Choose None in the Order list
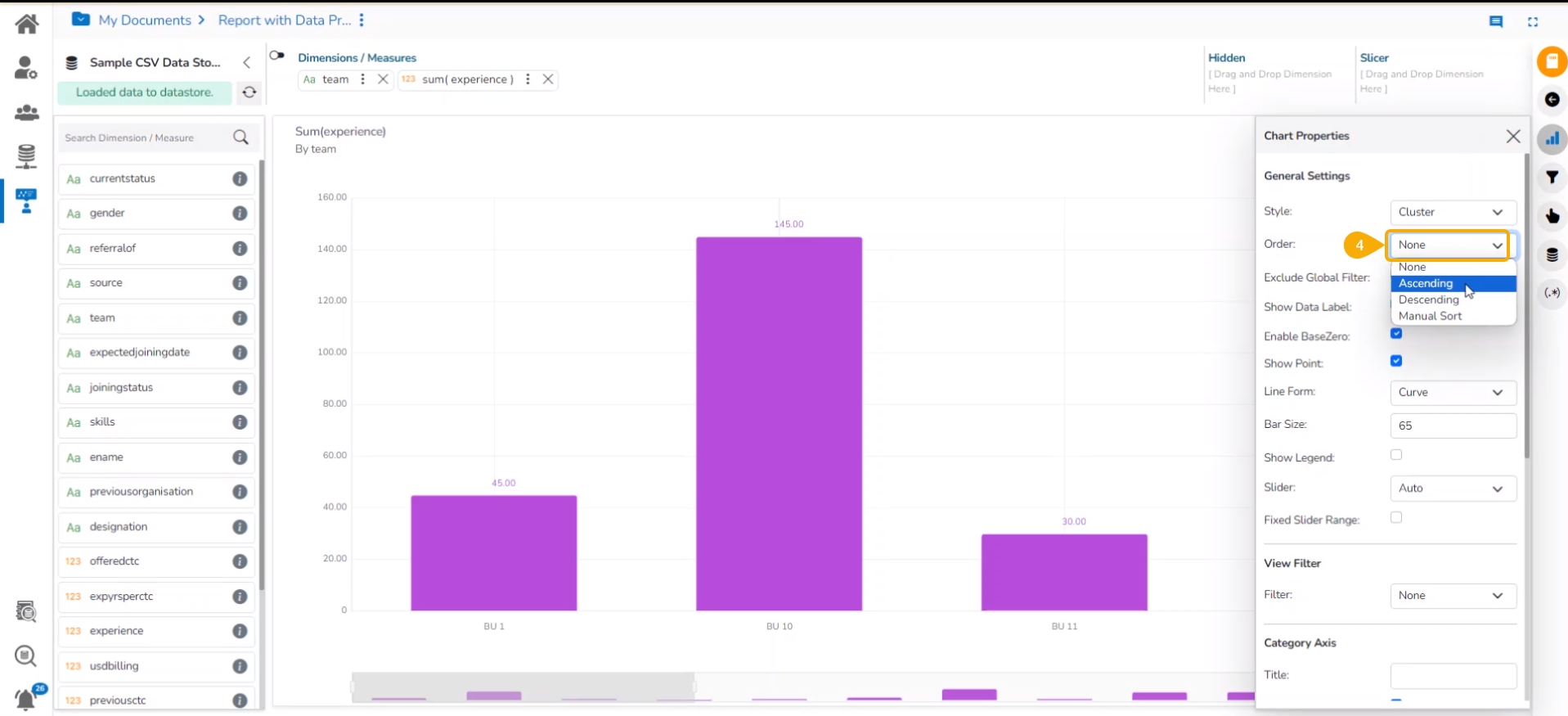Screen dimensions: 1568x716 click(1453, 268)
